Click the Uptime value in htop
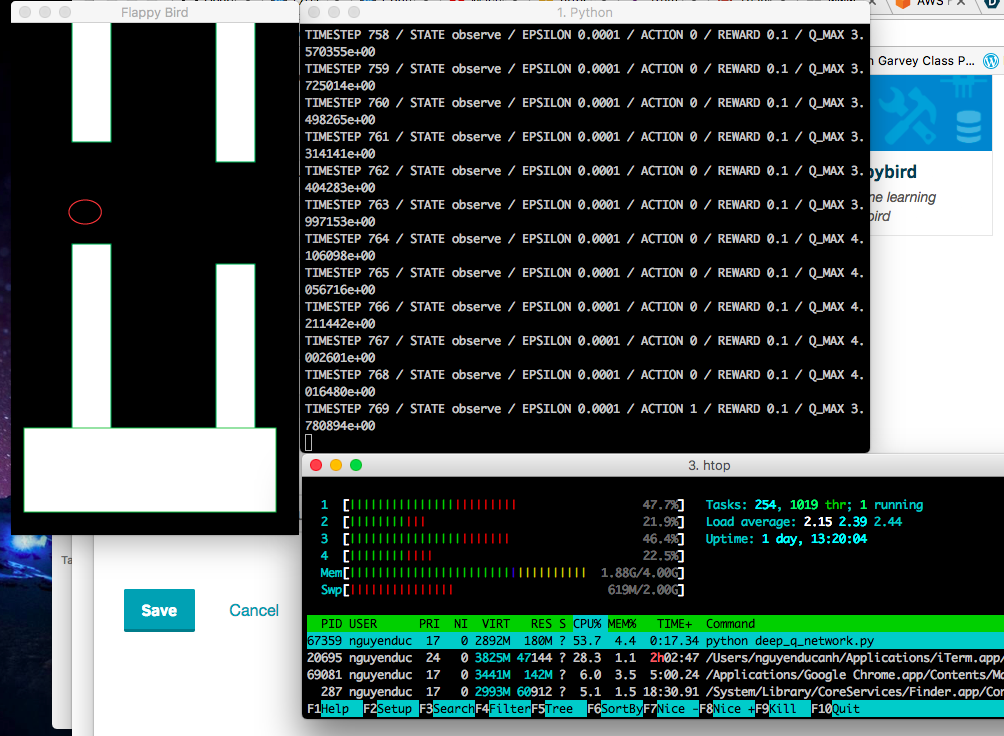 coord(814,539)
